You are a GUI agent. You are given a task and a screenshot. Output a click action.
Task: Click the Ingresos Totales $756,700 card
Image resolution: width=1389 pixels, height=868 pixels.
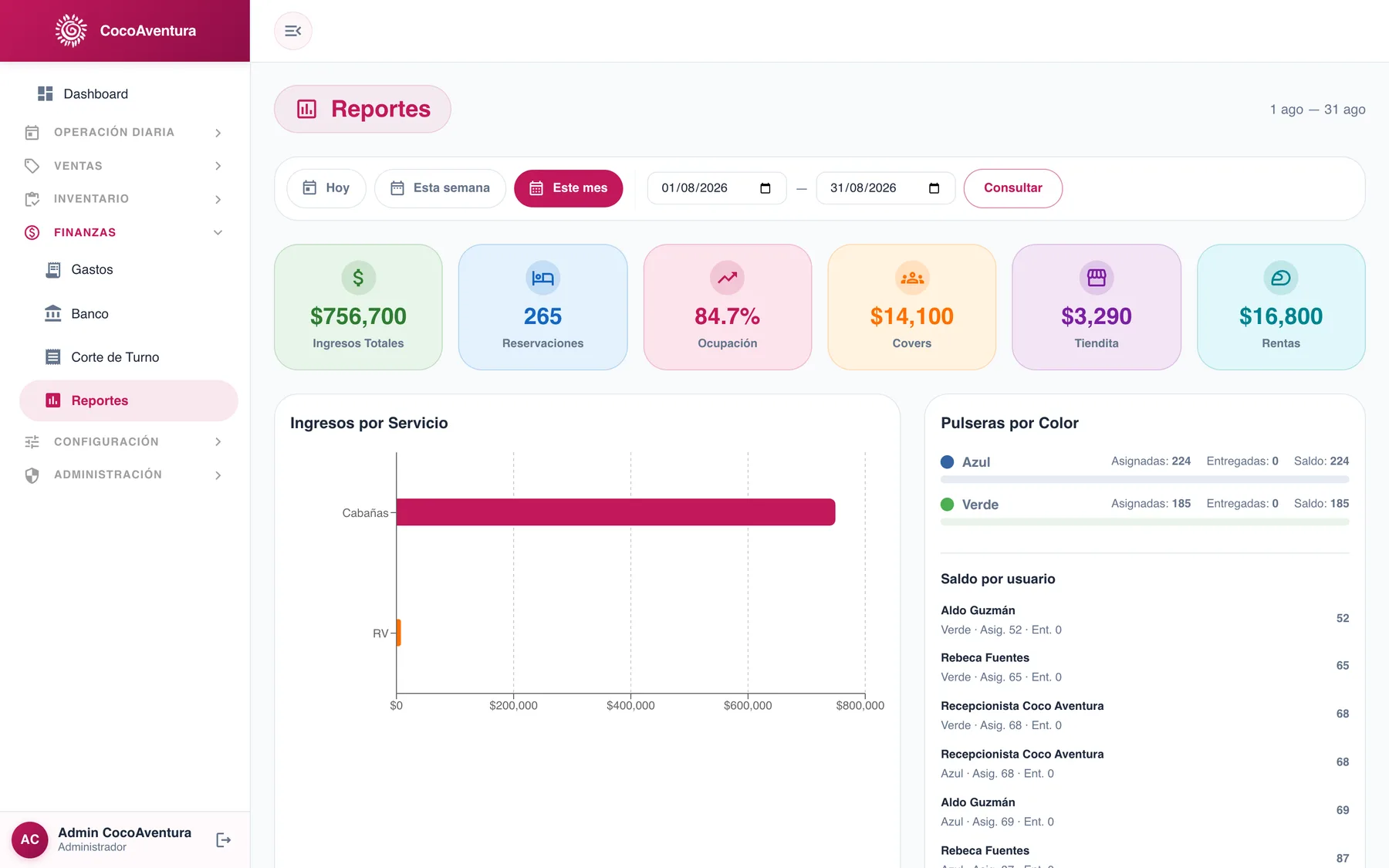coord(358,307)
